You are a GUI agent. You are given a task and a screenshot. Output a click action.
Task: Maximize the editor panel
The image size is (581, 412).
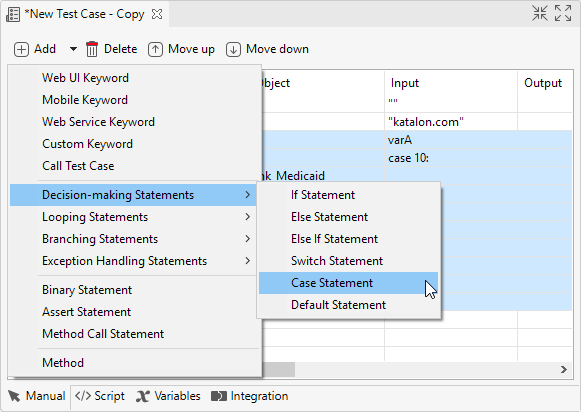[563, 13]
